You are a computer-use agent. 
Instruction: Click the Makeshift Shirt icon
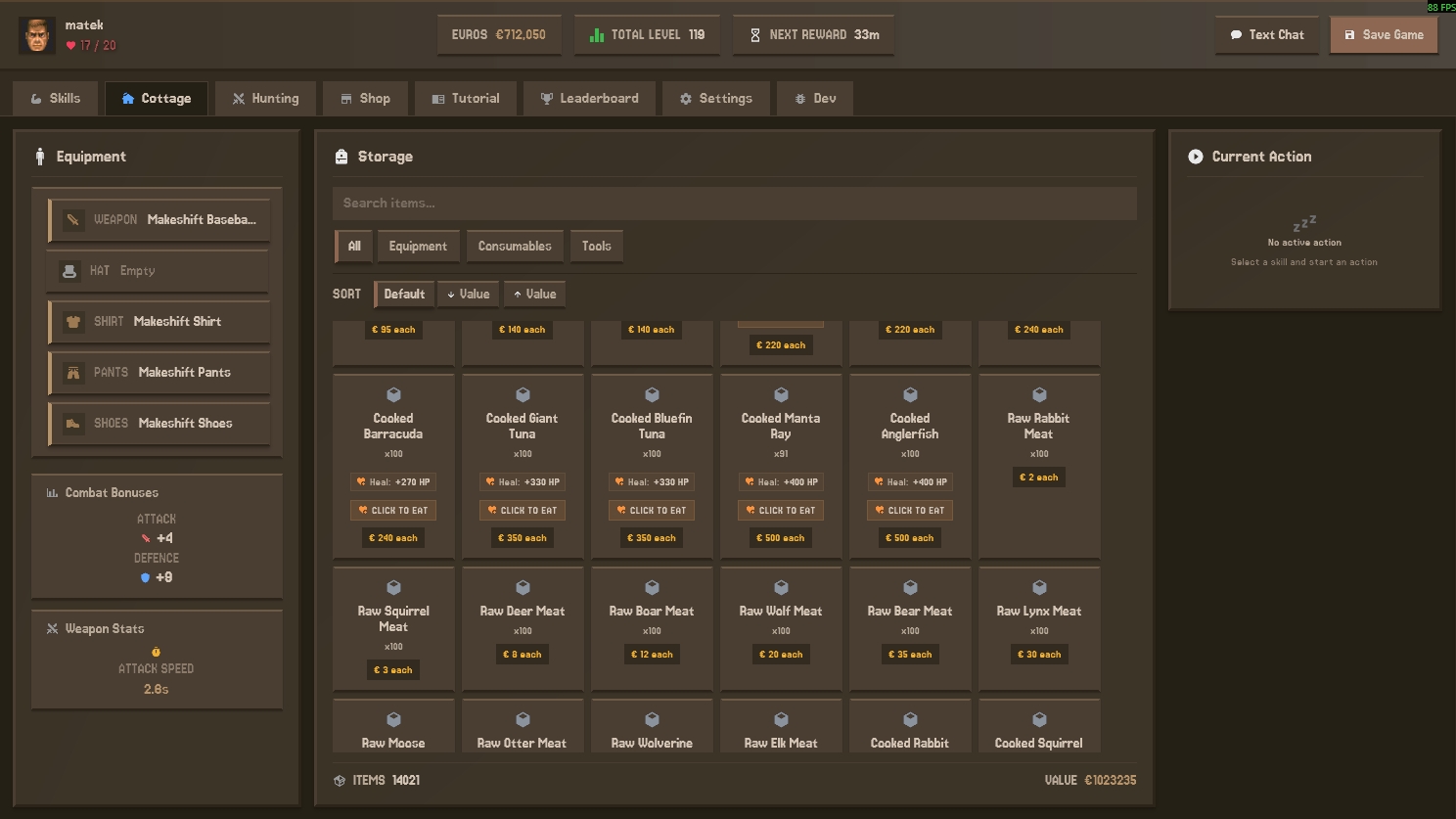coord(73,322)
